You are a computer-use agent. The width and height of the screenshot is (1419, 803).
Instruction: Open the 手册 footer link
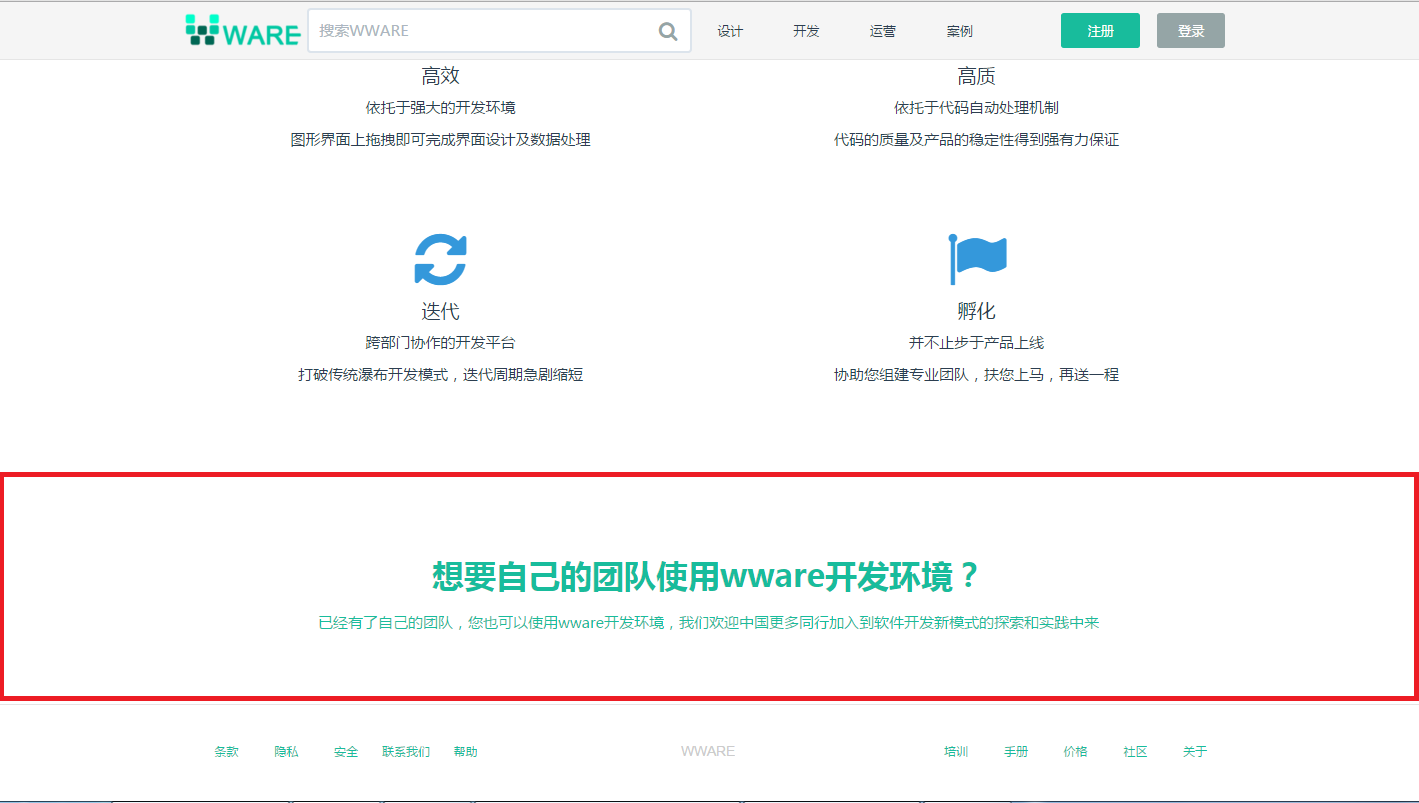1016,752
